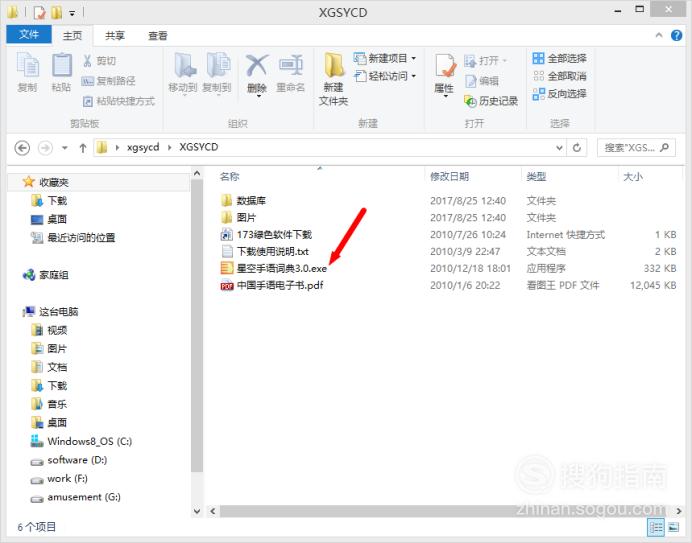The width and height of the screenshot is (692, 543).
Task: Select the 图片 folder in the file list
Action: [246, 217]
